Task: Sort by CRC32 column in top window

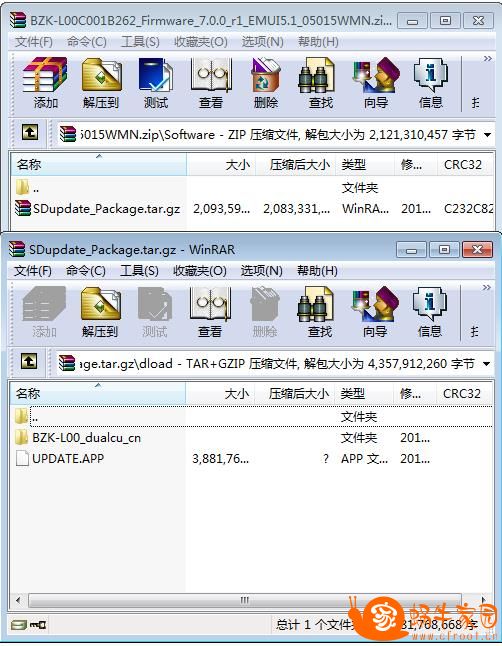Action: [465, 164]
